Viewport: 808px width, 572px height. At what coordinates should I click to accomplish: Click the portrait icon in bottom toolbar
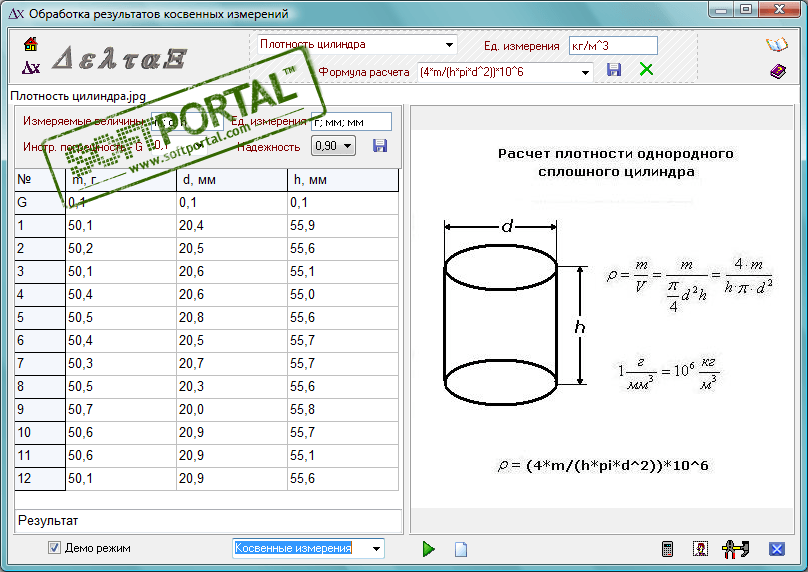pyautogui.click(x=700, y=549)
